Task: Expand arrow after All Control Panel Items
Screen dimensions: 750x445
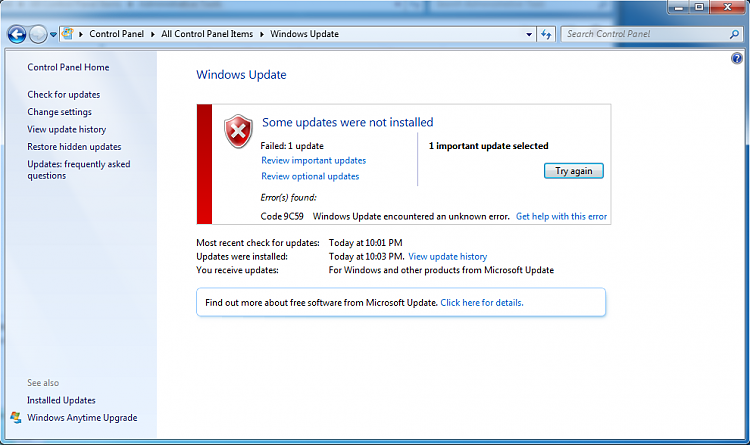Action: pos(262,34)
